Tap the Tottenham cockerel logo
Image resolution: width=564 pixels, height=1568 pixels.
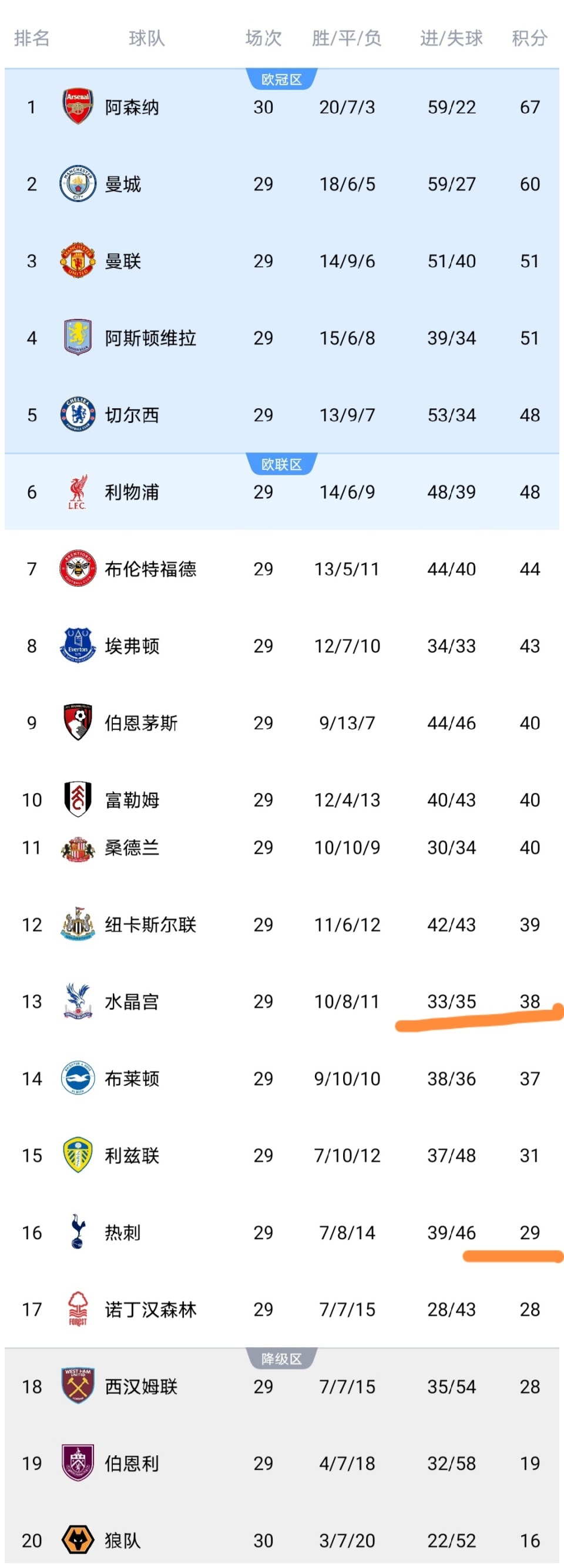click(x=78, y=1232)
